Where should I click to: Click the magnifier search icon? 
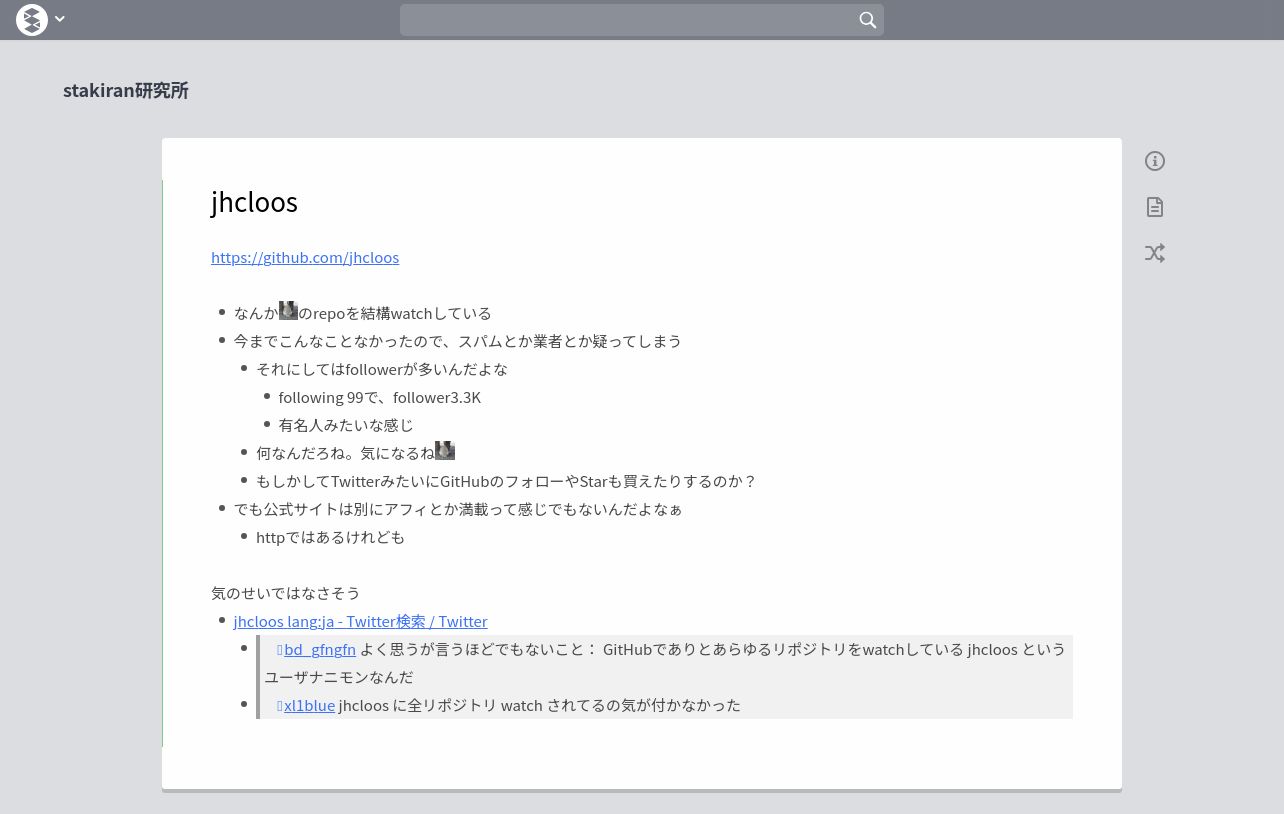(868, 20)
